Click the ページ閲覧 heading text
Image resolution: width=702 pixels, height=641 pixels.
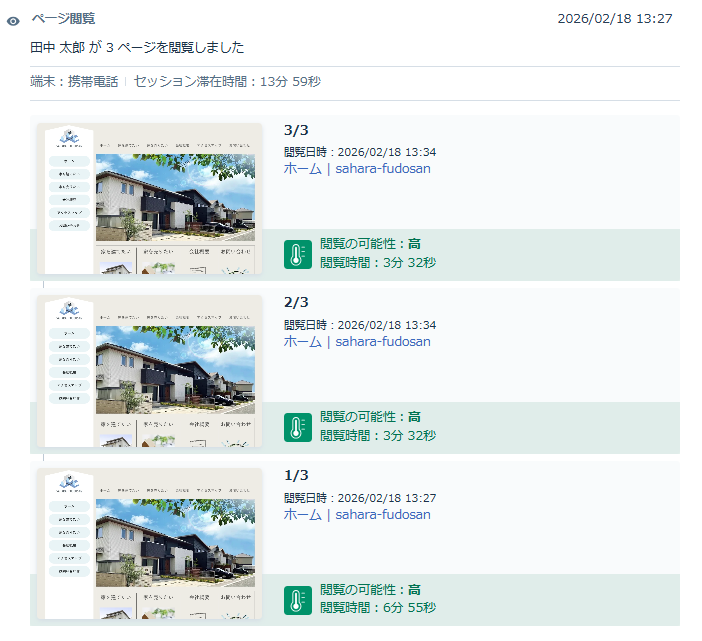coord(63,18)
